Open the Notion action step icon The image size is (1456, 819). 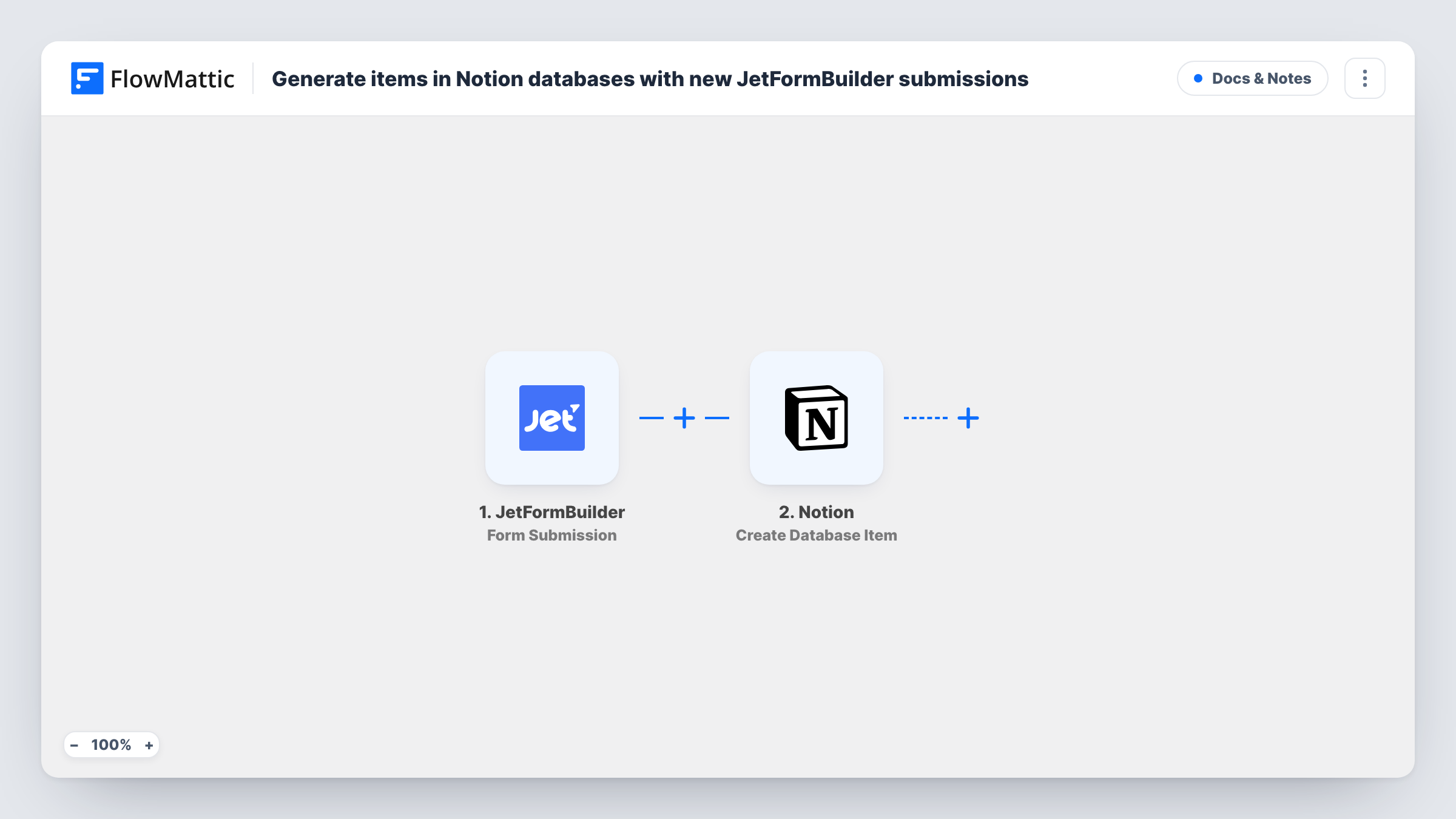(x=816, y=418)
